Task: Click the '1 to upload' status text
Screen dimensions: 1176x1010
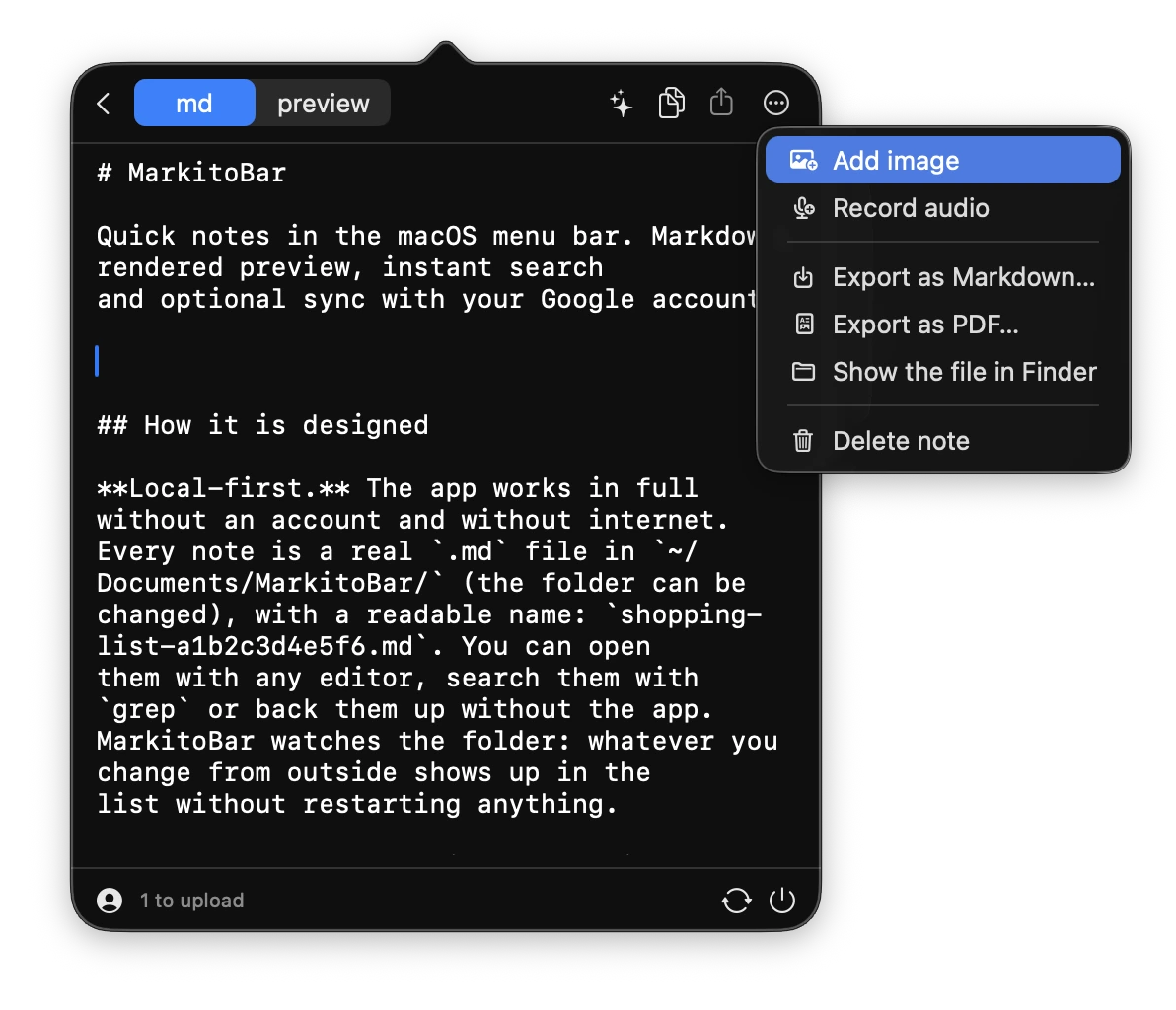Action: [x=192, y=900]
